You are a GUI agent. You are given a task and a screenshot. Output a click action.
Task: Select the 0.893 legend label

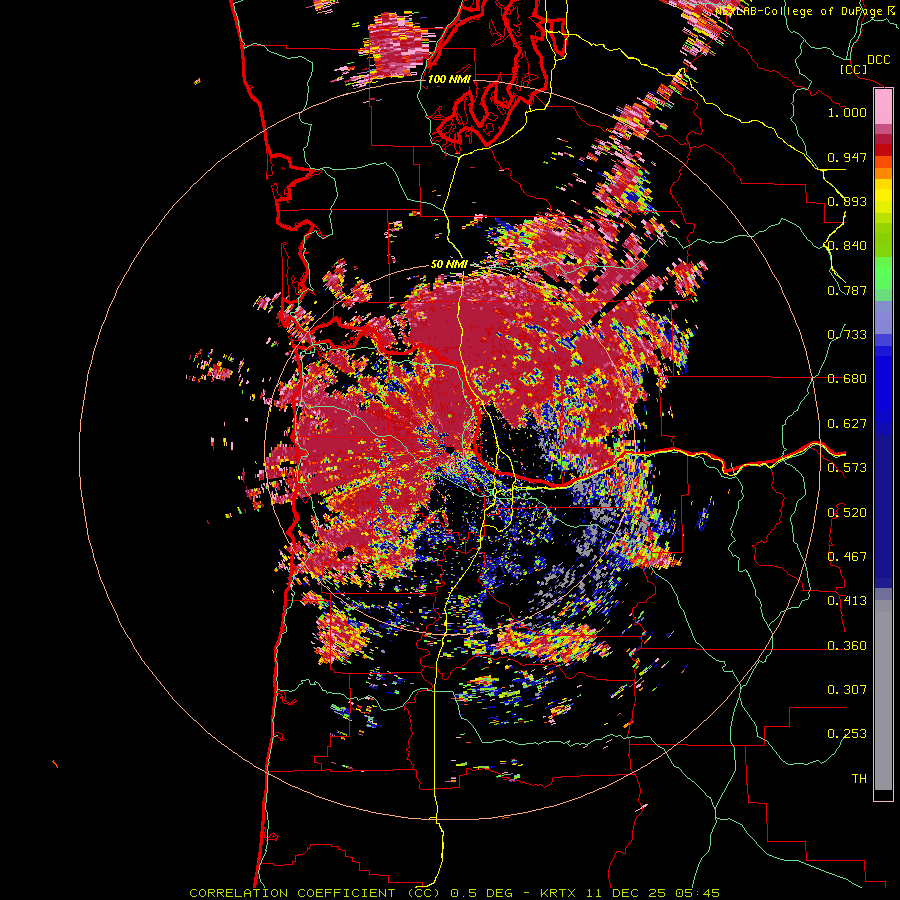point(847,201)
